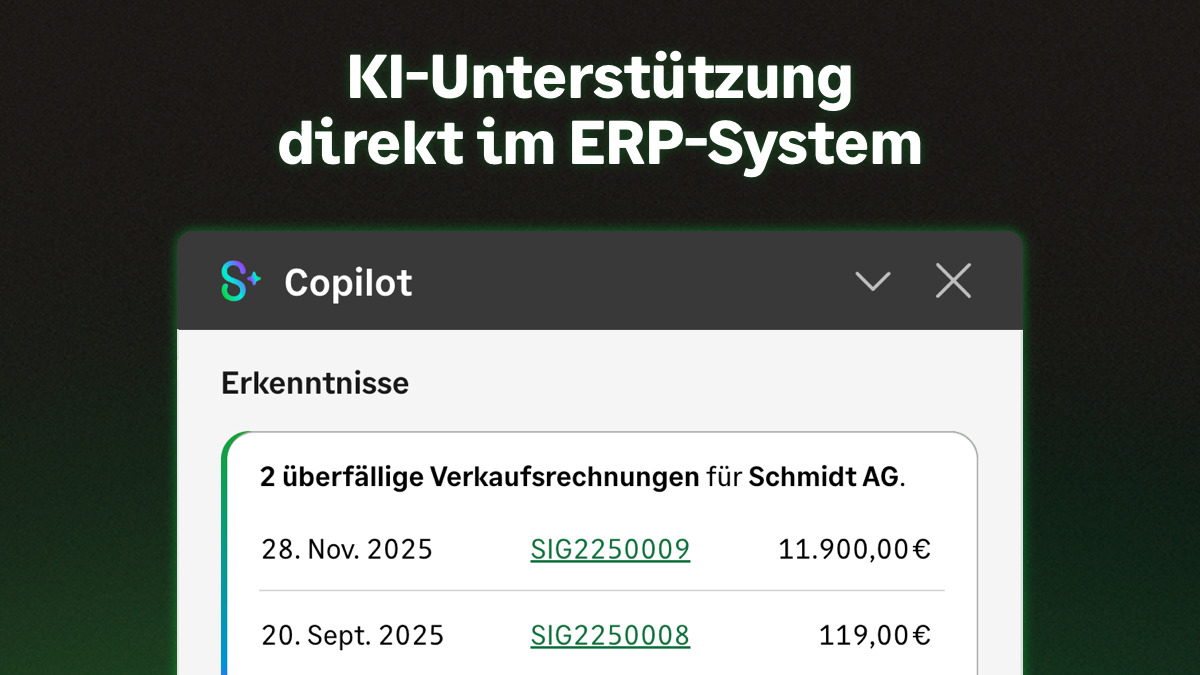The height and width of the screenshot is (675, 1200).
Task: Click the word "für" in the insight summary
Action: [x=723, y=477]
